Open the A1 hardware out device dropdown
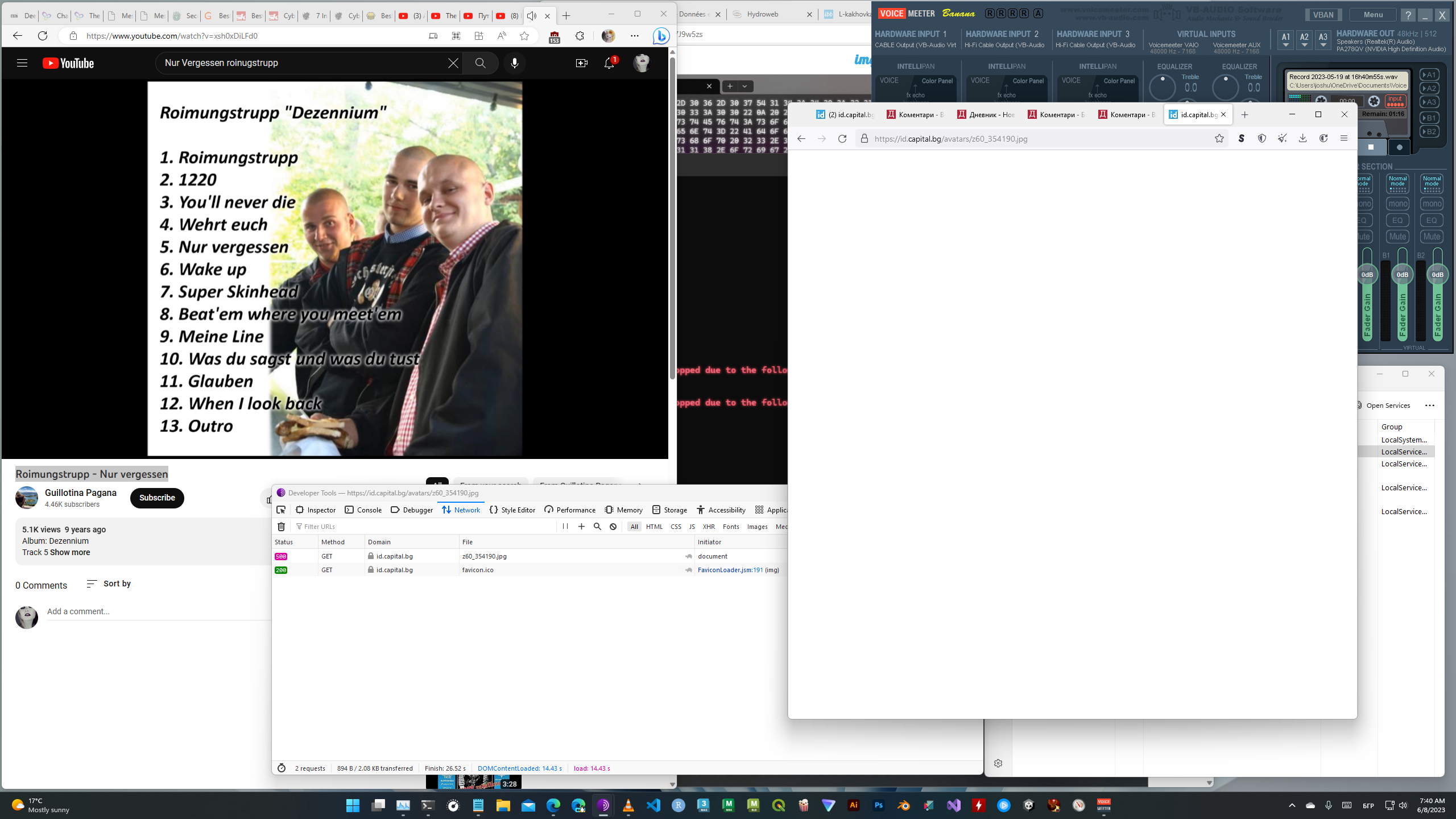This screenshot has height=819, width=1456. 1285,40
